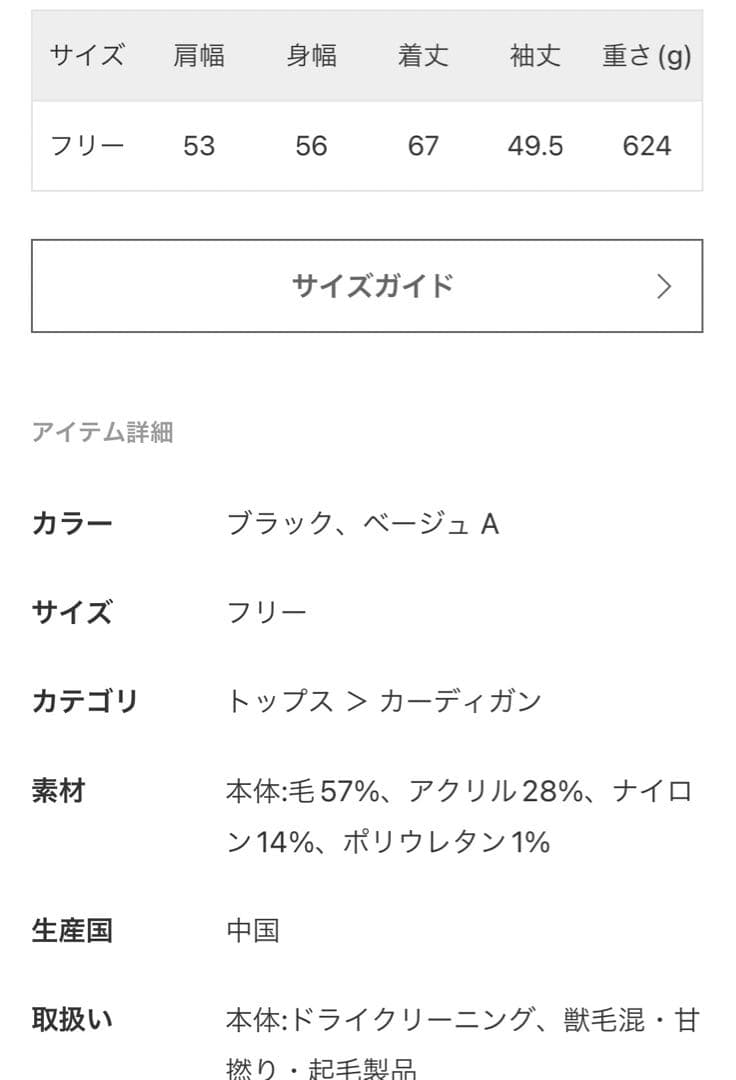Viewport: 736px width, 1080px height.
Task: Select the ブラック、ベージュ A color text
Action: click(362, 523)
